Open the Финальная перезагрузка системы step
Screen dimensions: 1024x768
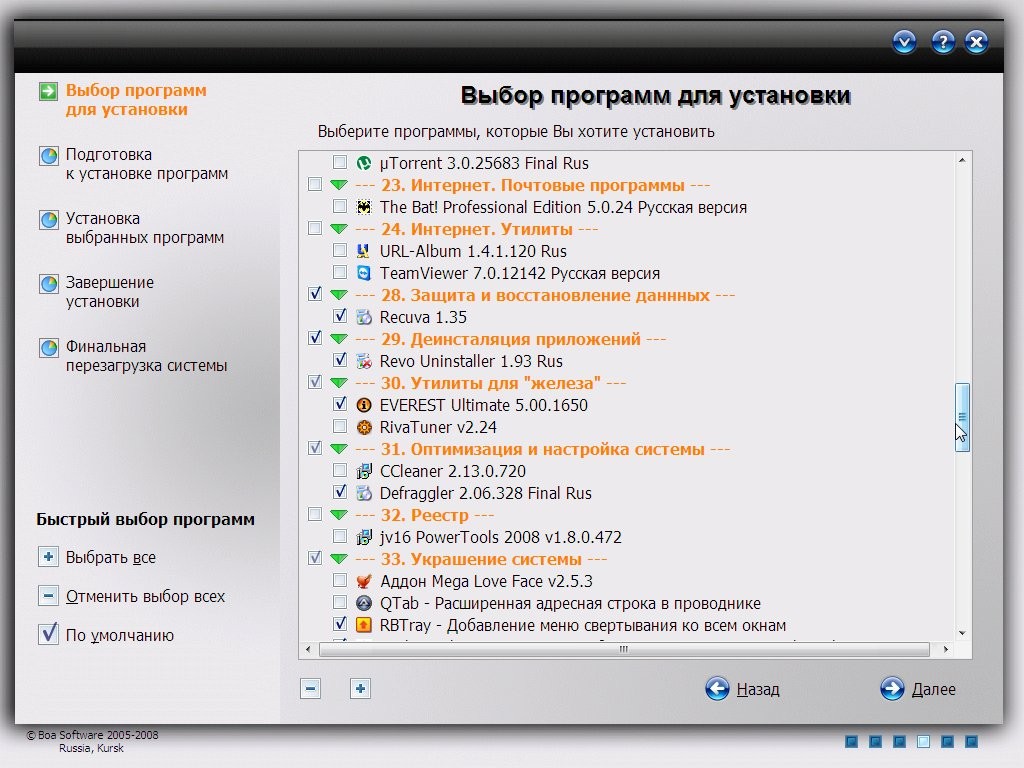click(146, 356)
